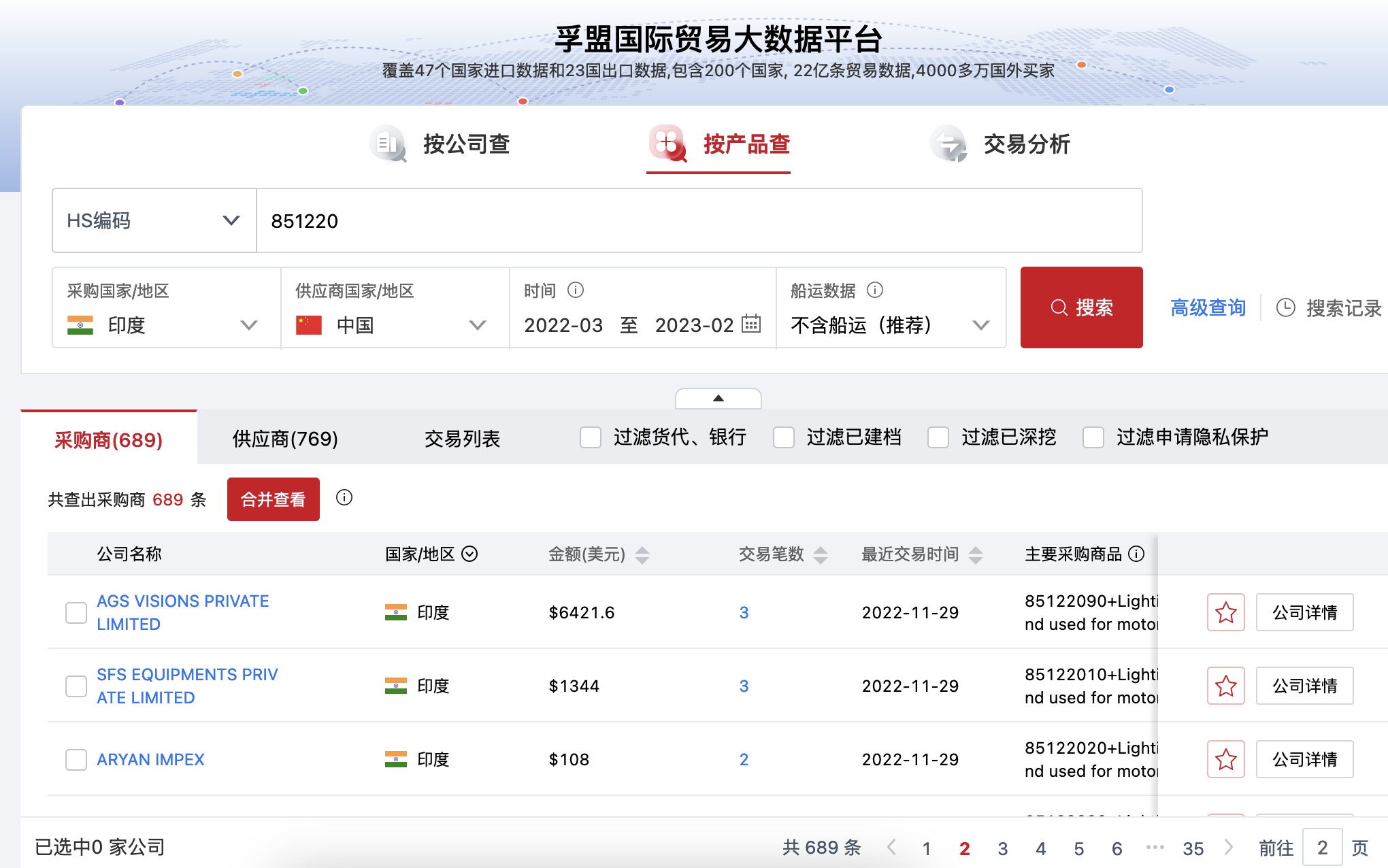Viewport: 1388px width, 868px height.
Task: Open the 不含船运 shipping data dropdown
Action: (980, 325)
